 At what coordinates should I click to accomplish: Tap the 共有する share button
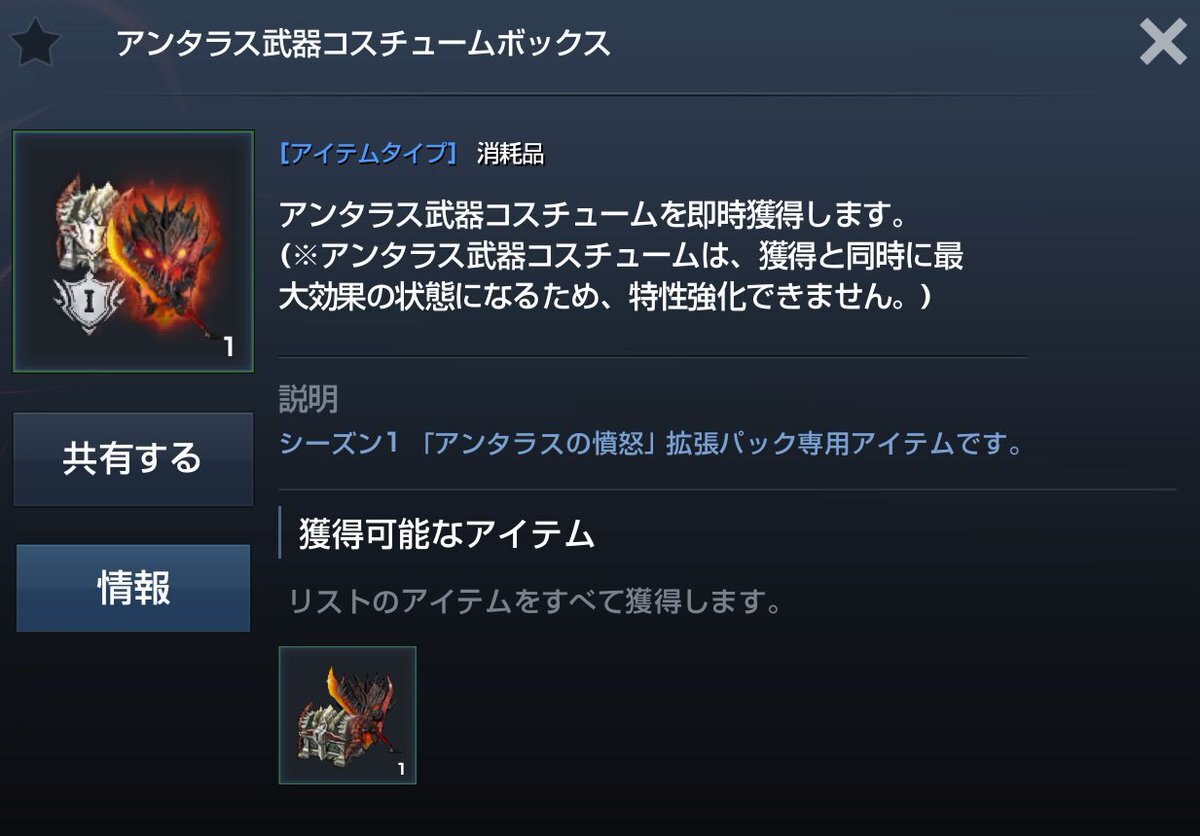(133, 458)
